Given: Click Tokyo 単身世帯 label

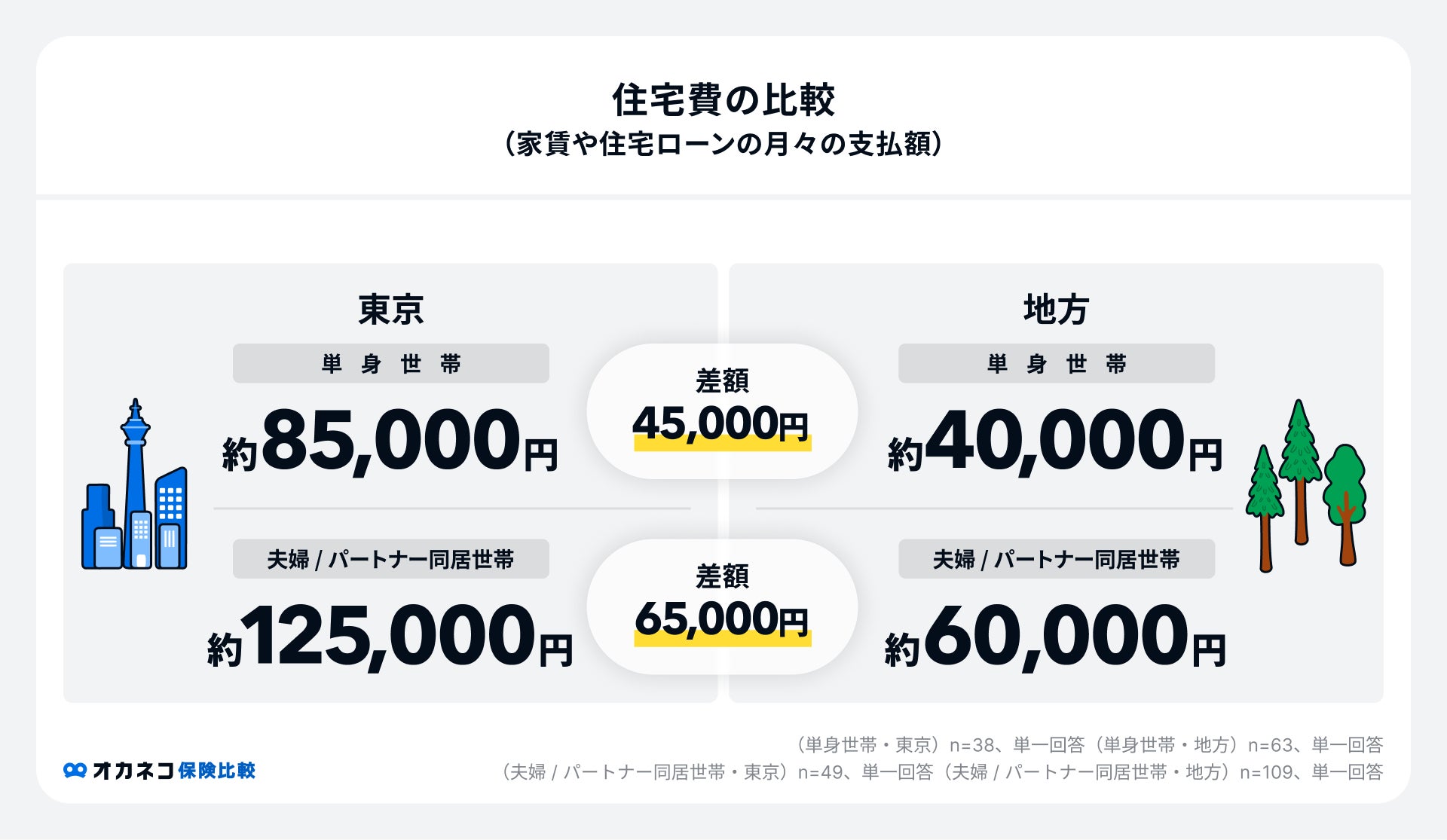Looking at the screenshot, I should pyautogui.click(x=390, y=364).
